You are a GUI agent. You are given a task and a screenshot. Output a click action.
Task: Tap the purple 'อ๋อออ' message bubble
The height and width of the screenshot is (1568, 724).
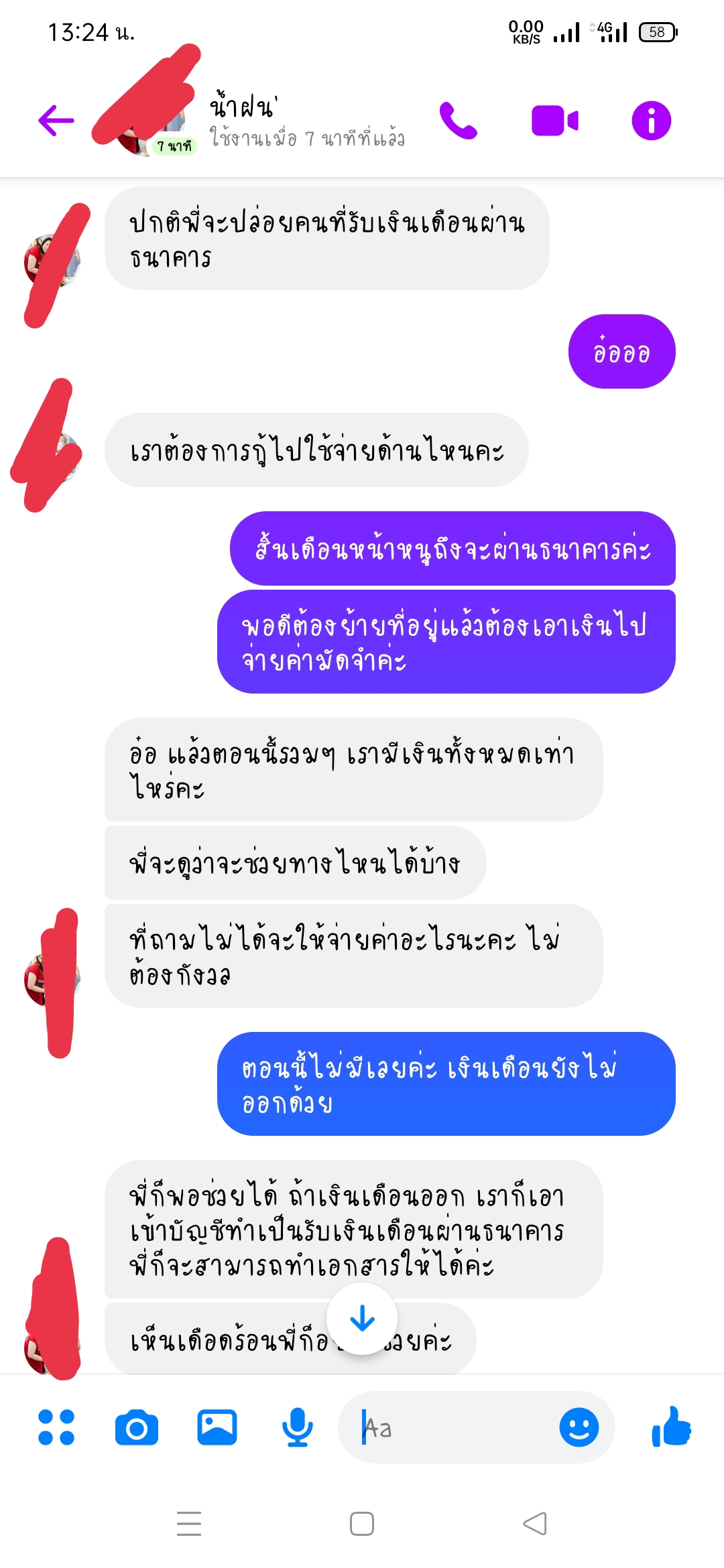point(622,351)
